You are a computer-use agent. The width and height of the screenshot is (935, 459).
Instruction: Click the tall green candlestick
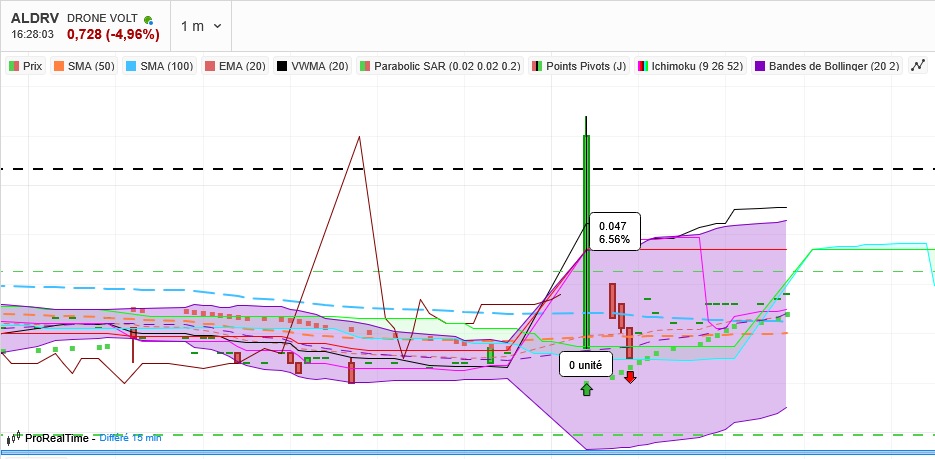tap(586, 241)
